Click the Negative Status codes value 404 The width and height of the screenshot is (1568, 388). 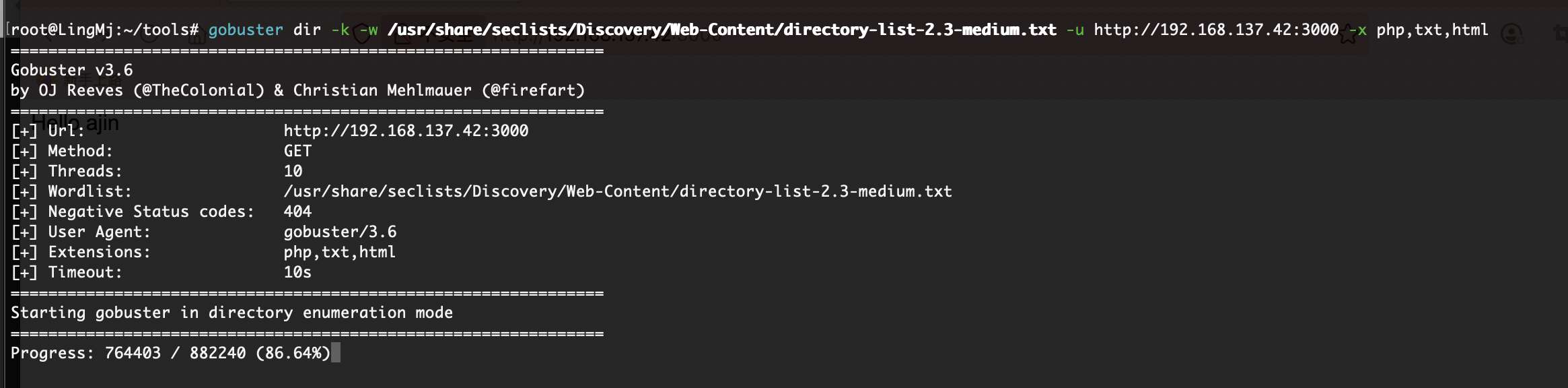tap(297, 212)
